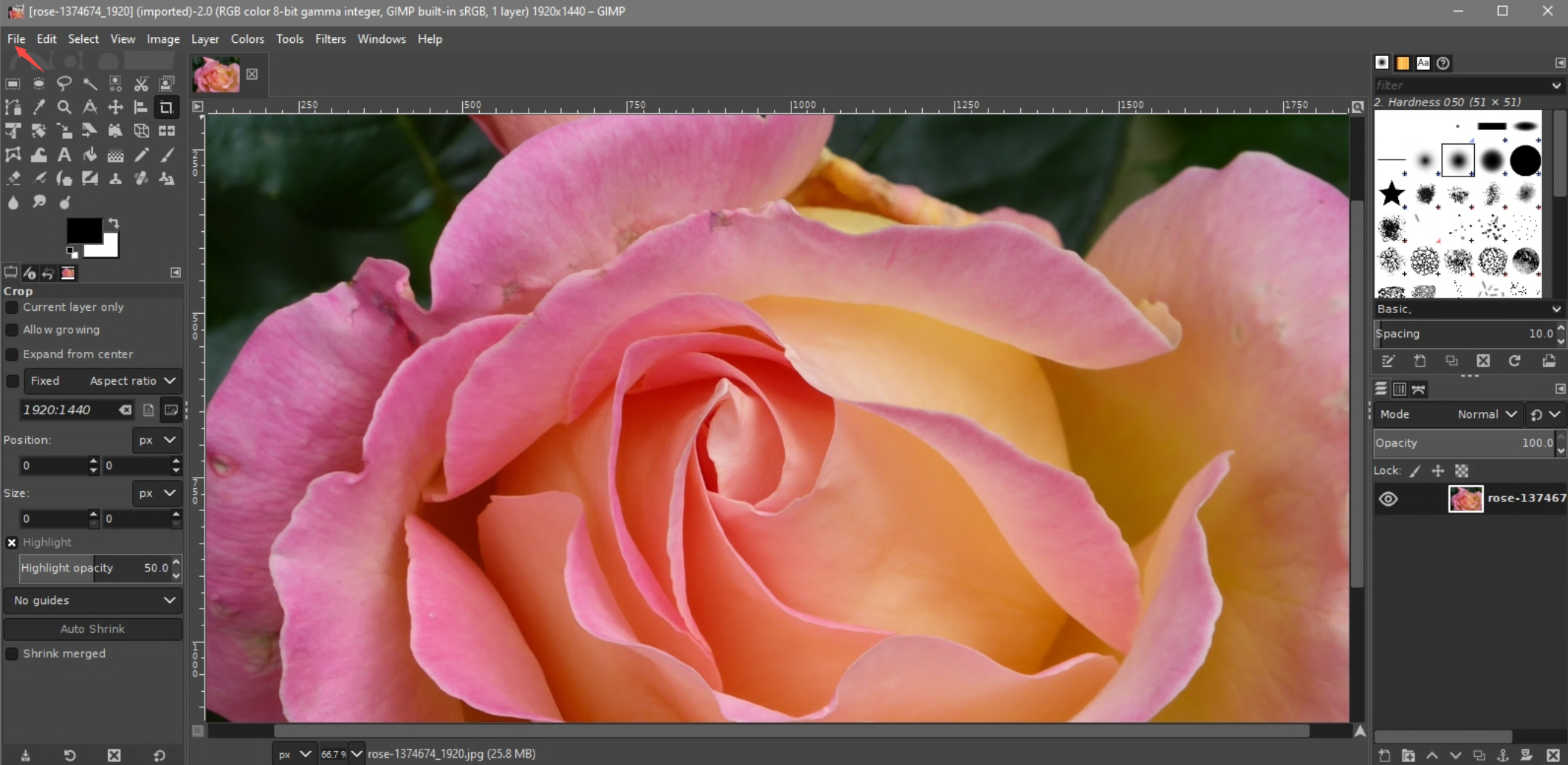The height and width of the screenshot is (765, 1568).
Task: Hide the rose layer using eye icon
Action: (x=1388, y=499)
